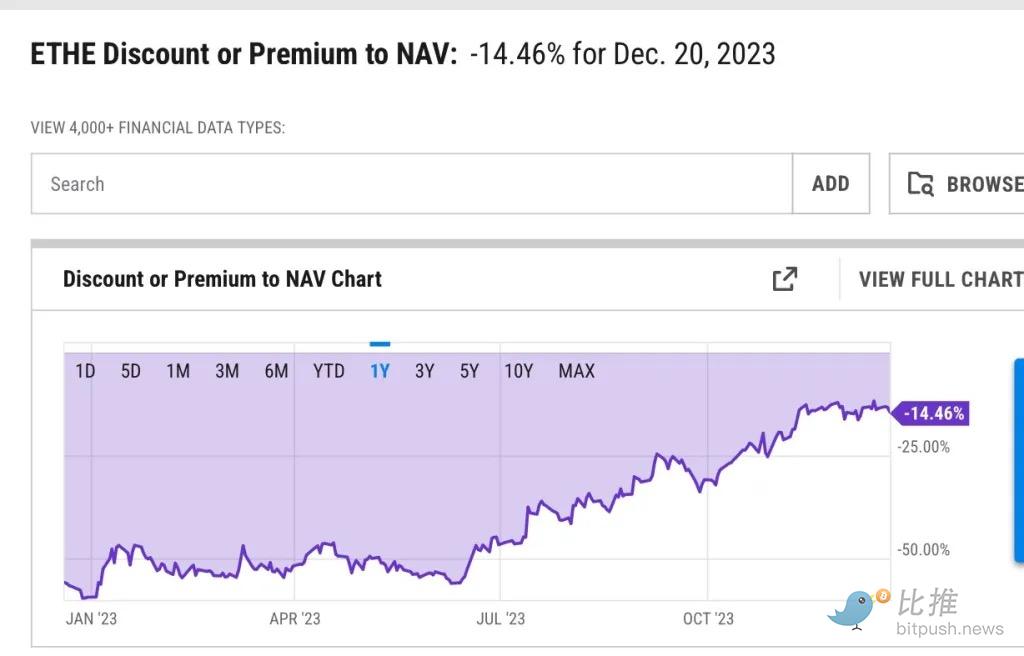Select the 1D time range
Screen dimensions: 1024x656
tap(85, 371)
